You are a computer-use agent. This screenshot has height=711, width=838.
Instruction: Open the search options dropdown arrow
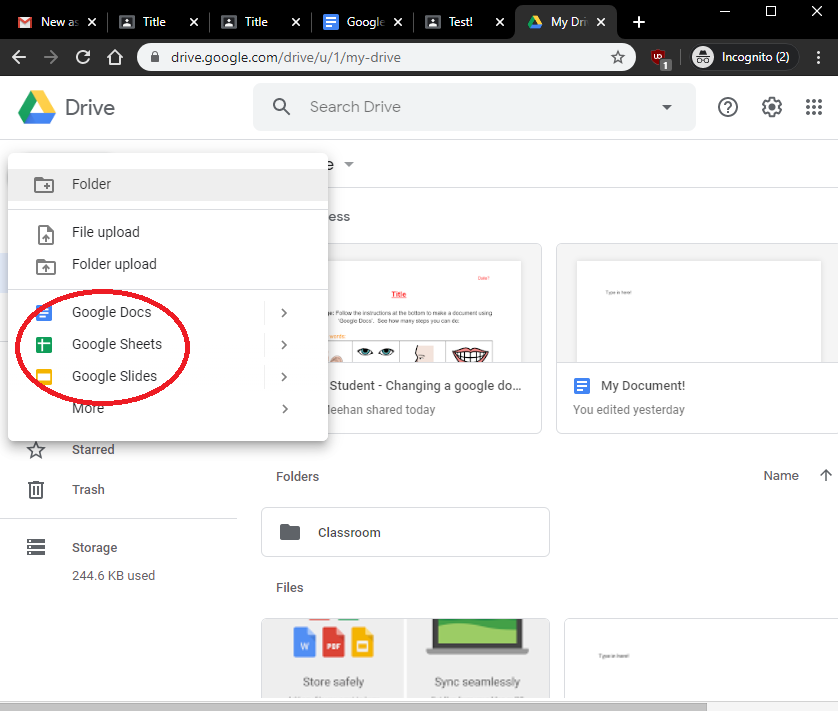click(x=666, y=107)
